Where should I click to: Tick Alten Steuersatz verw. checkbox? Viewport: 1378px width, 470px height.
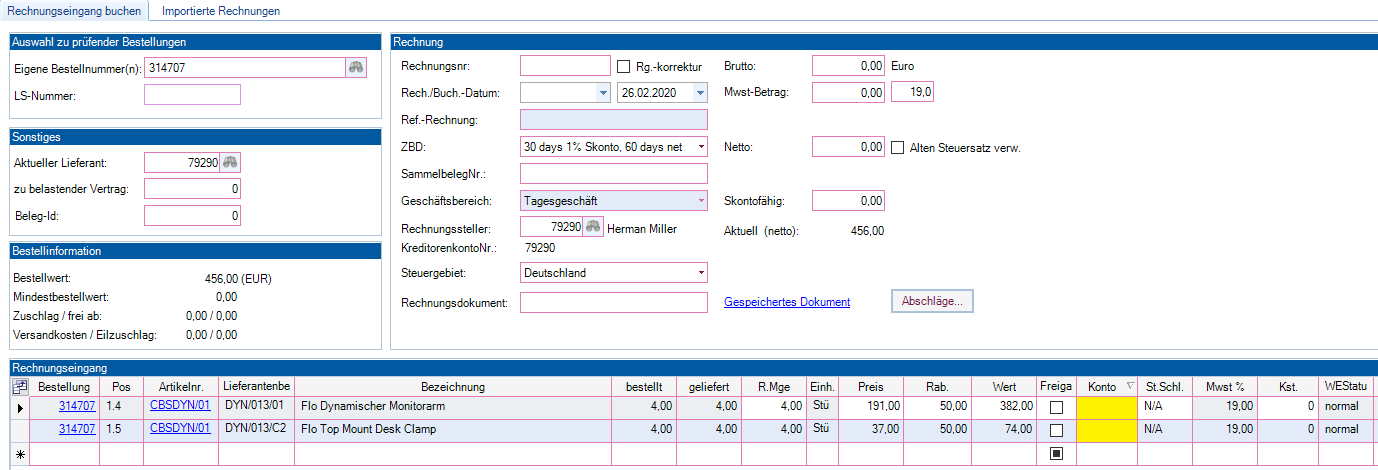[897, 148]
